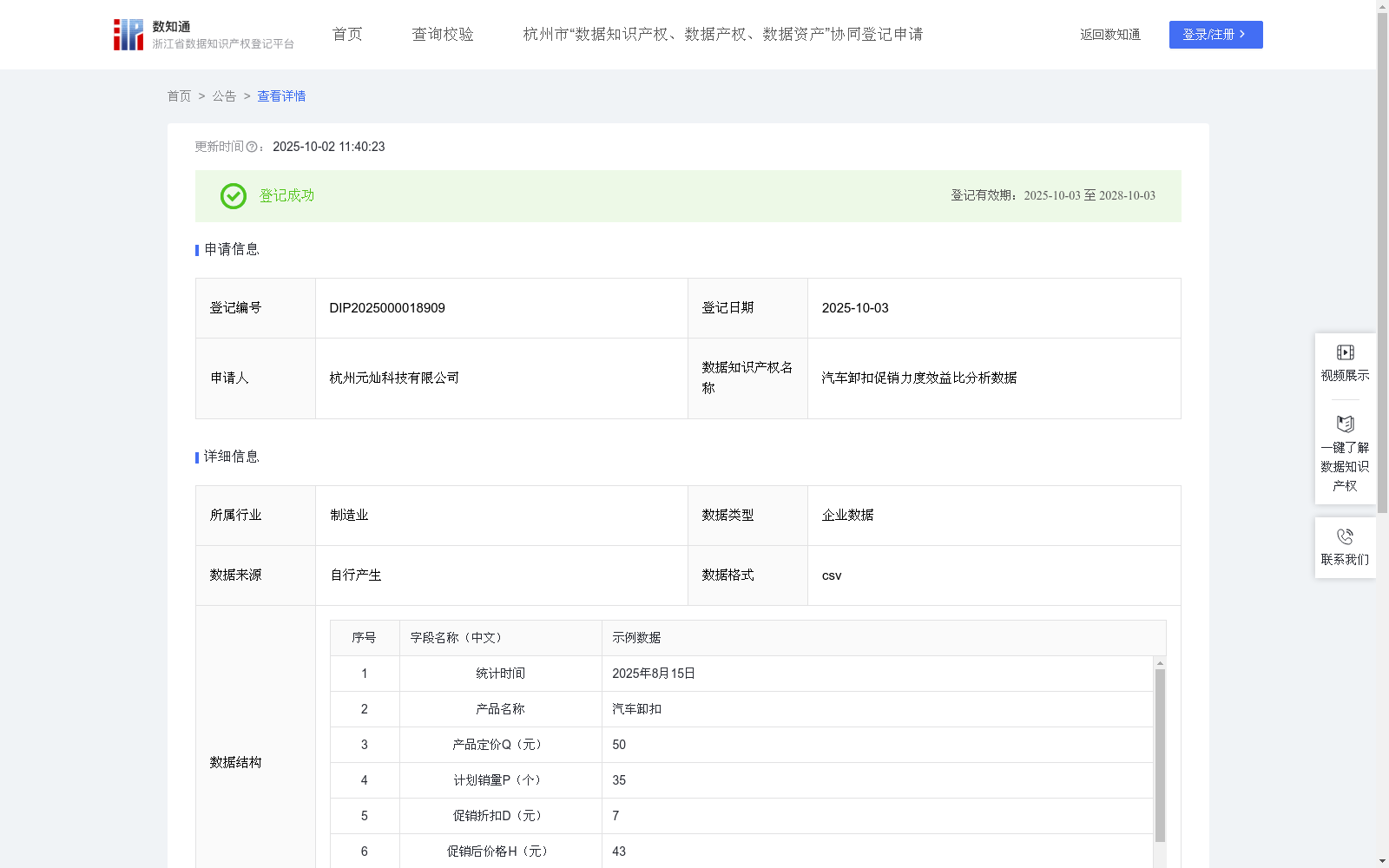Click 查看详情 in the breadcrumb
This screenshot has width=1389, height=868.
pos(281,96)
